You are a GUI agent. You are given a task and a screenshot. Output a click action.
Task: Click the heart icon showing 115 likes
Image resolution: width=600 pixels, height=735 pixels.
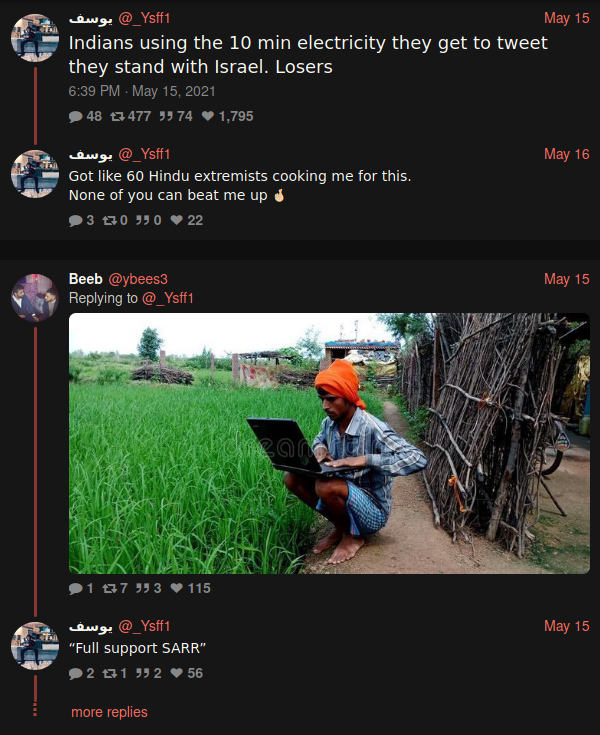[x=177, y=588]
